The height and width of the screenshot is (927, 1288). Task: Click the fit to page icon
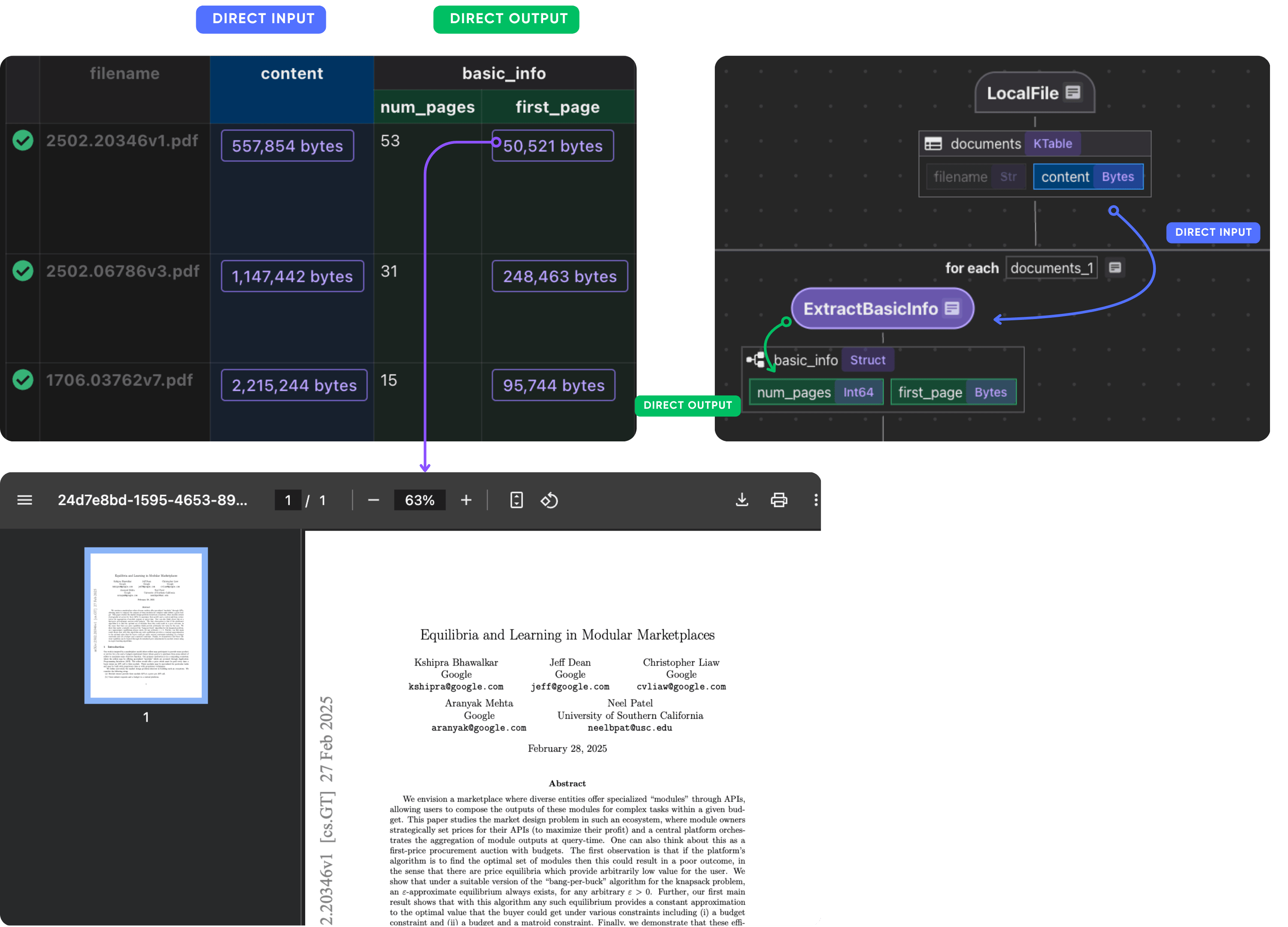coord(516,500)
